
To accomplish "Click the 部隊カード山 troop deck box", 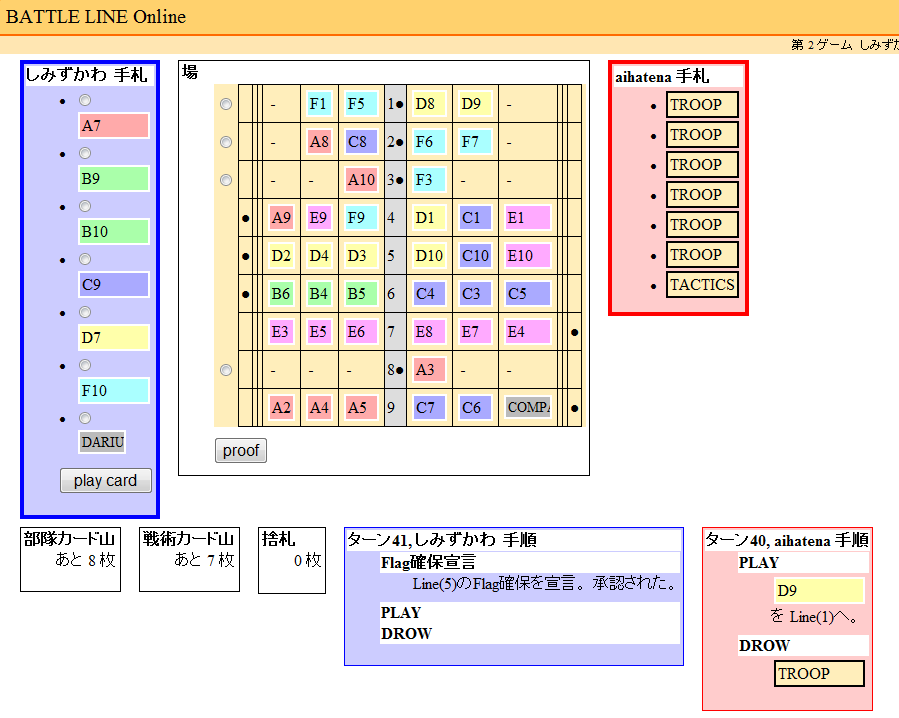I will [x=71, y=560].
